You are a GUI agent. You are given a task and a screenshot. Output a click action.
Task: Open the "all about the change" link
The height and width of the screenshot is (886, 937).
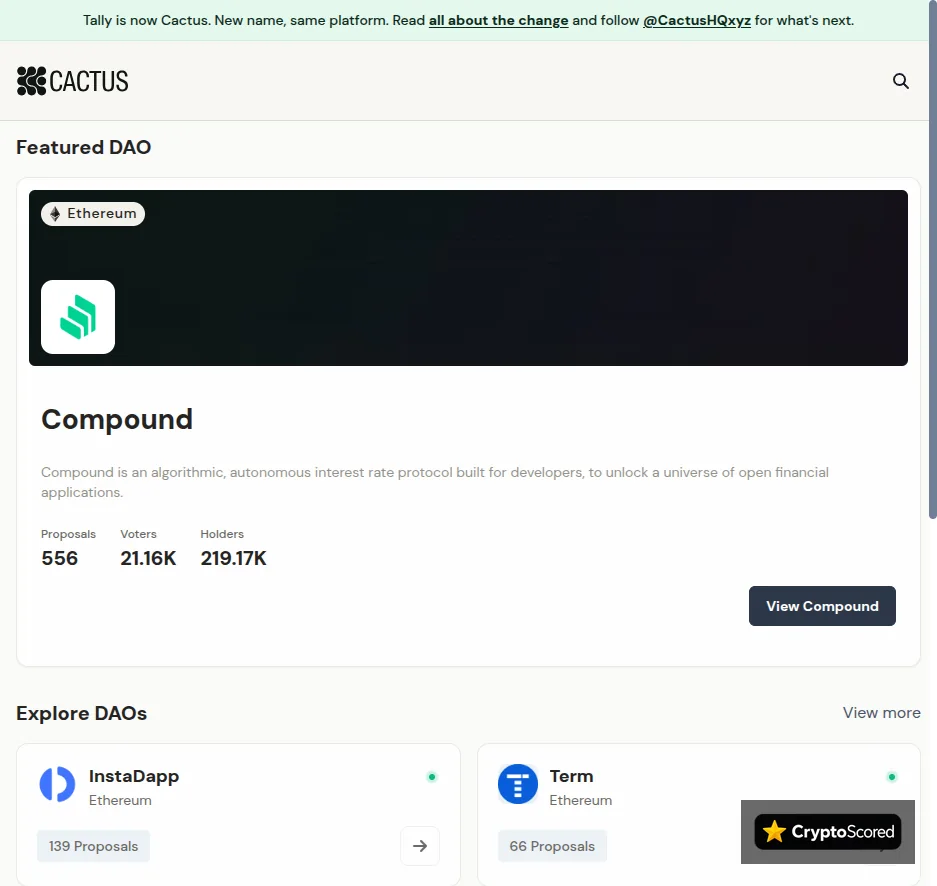click(498, 20)
